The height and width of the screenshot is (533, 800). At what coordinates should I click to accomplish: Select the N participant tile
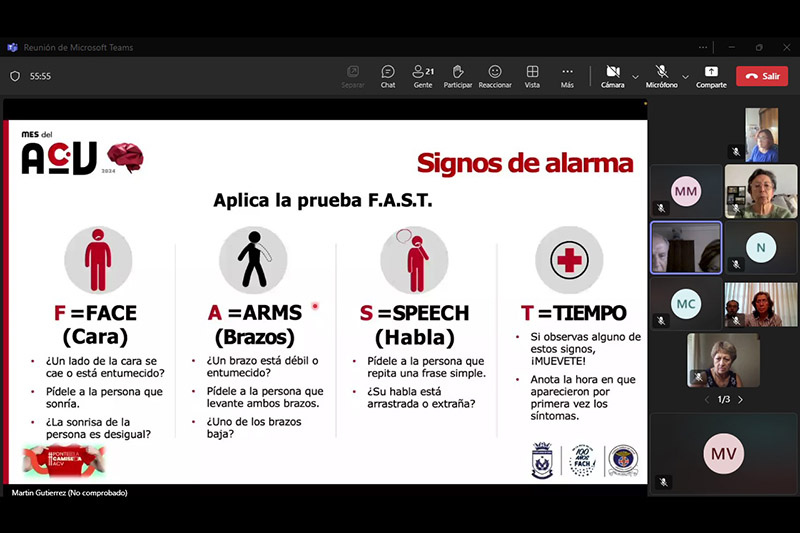pos(761,248)
